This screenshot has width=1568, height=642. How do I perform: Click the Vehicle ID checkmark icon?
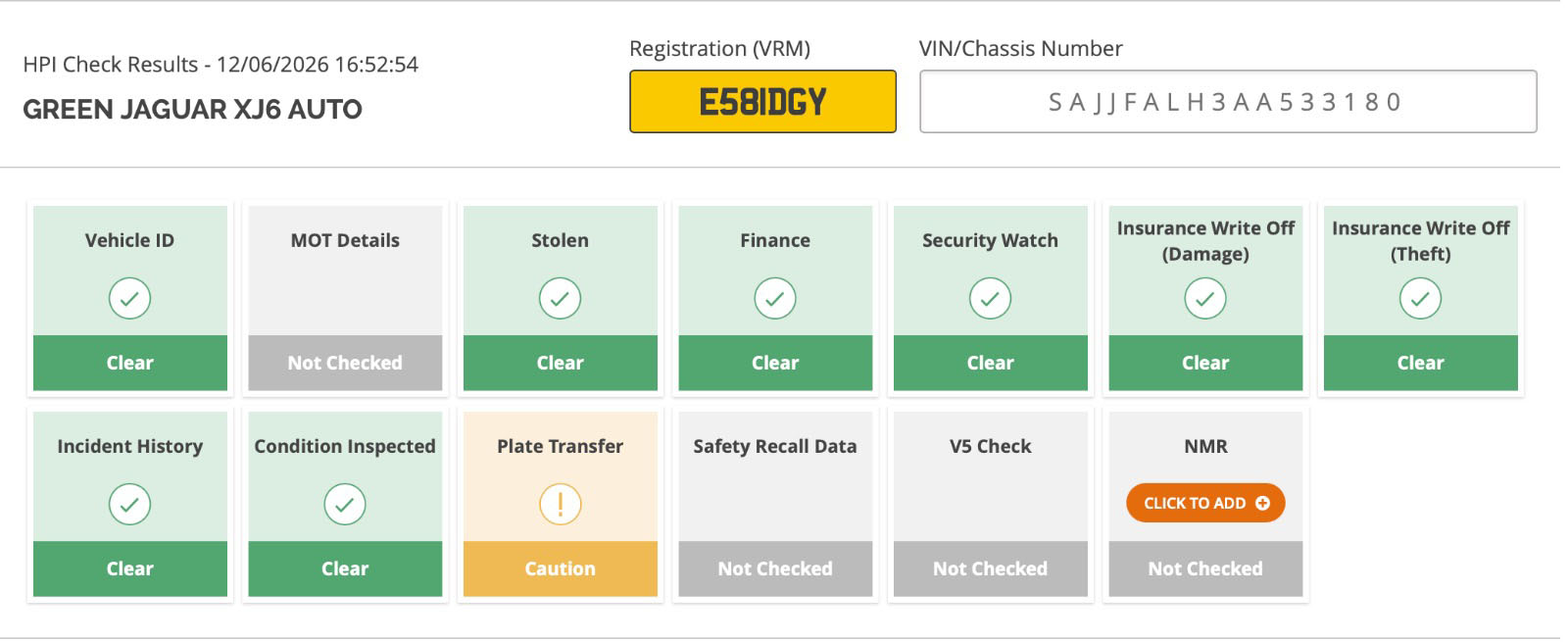tap(129, 298)
